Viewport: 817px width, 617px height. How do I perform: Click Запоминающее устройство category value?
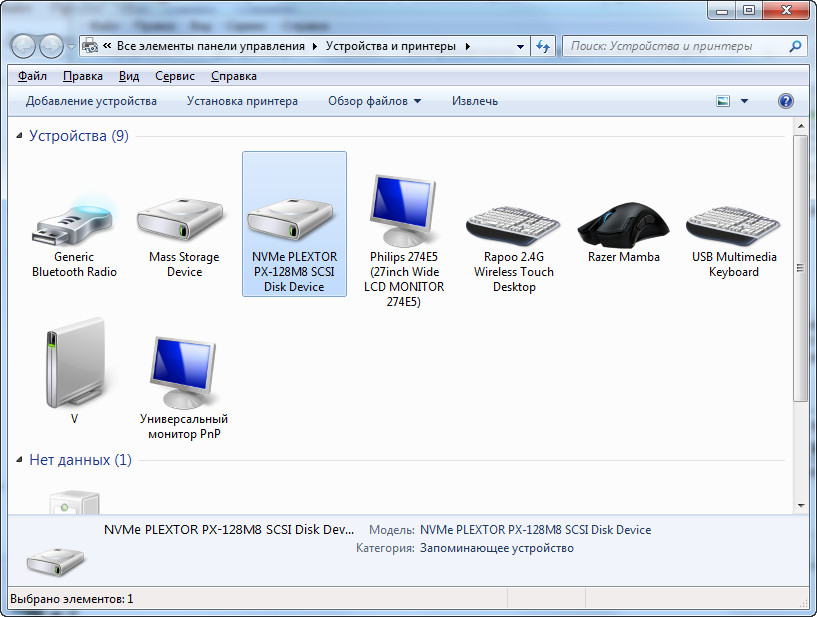[x=497, y=548]
